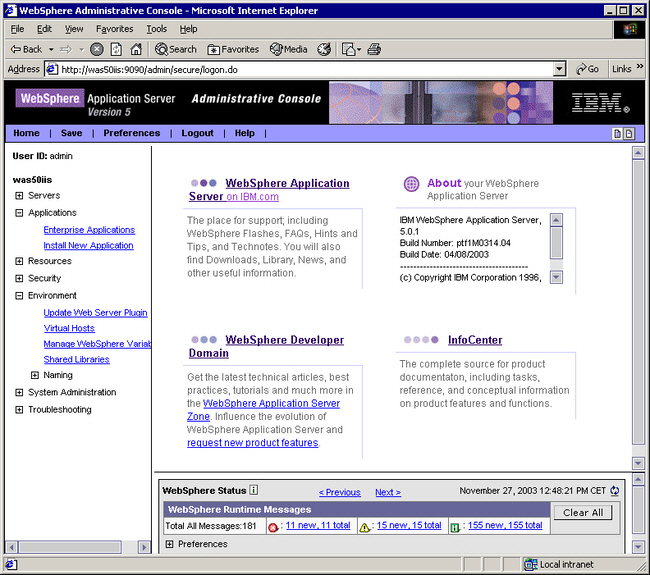Click the Back arrow toolbar button

26,49
